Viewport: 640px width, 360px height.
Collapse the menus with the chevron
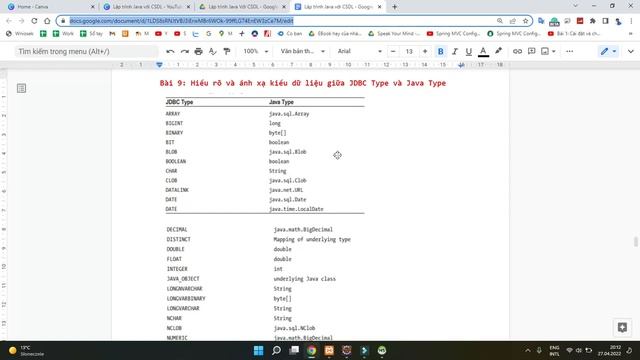tap(631, 51)
